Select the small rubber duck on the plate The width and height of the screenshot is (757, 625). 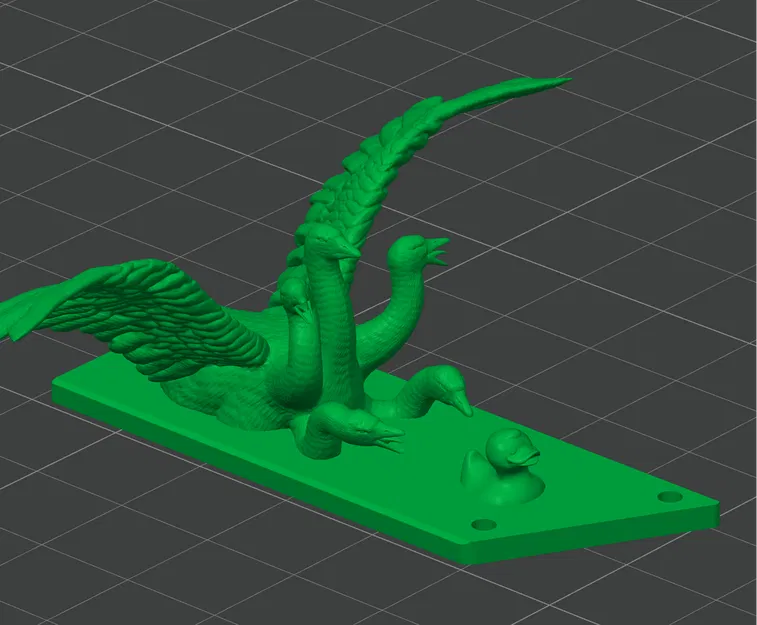(x=502, y=466)
